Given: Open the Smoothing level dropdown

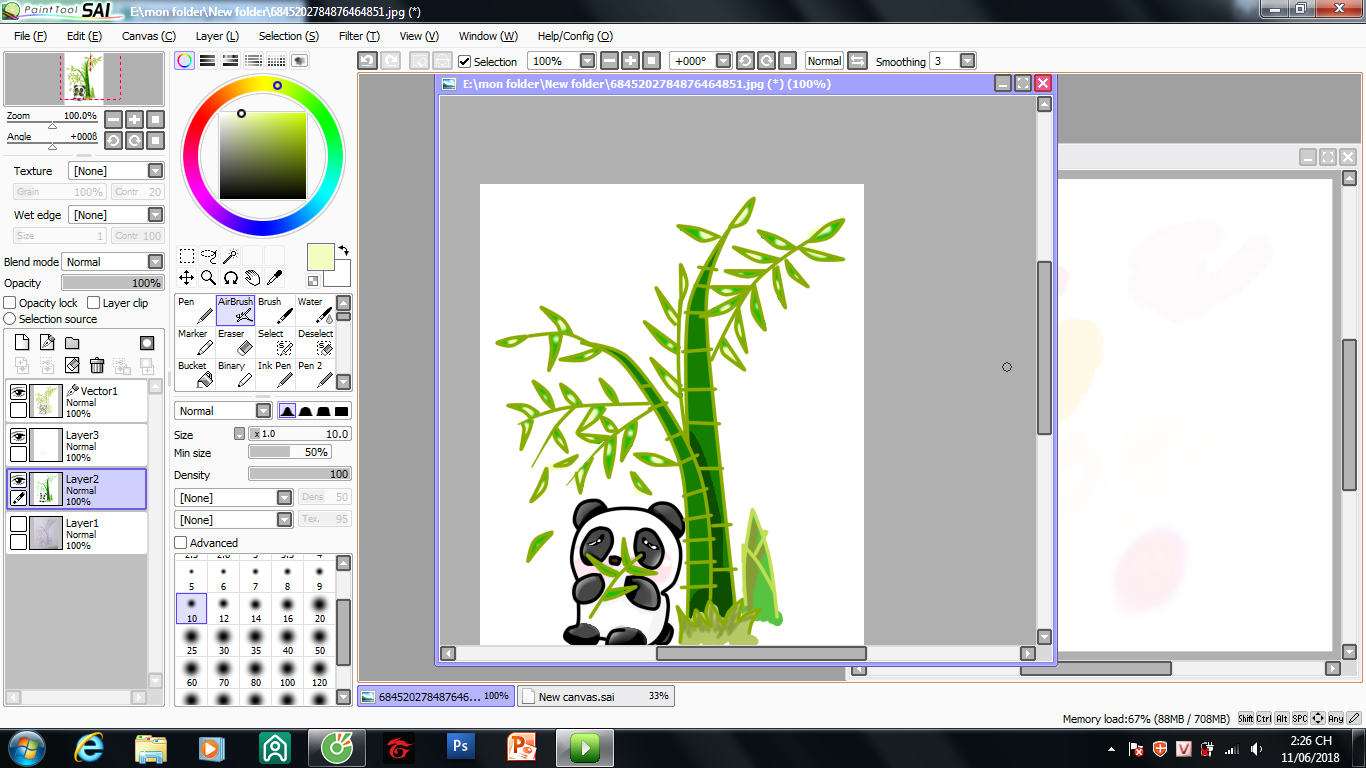Looking at the screenshot, I should 967,61.
